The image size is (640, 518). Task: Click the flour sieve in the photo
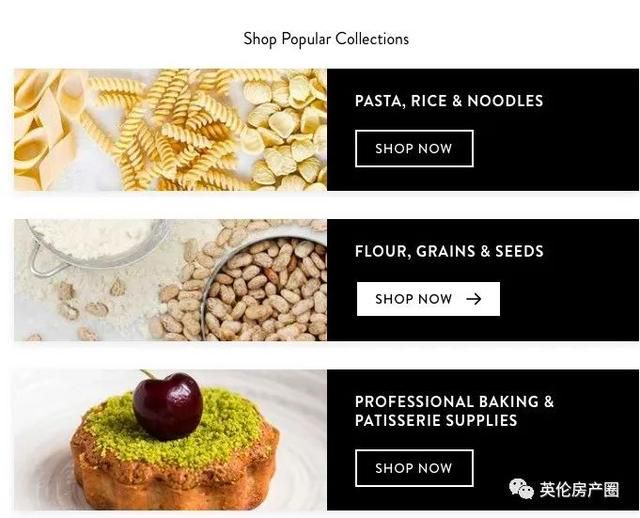coord(96,245)
